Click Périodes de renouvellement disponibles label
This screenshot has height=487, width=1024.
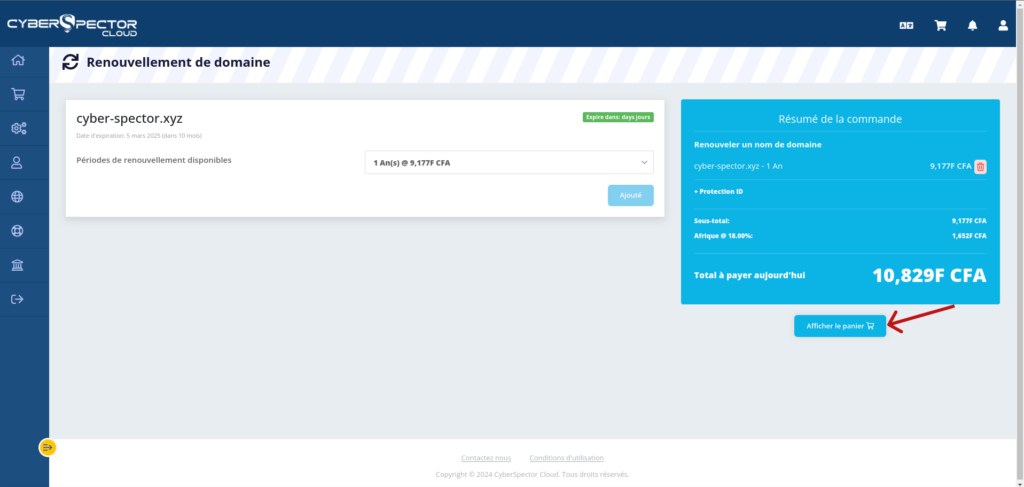[x=153, y=160]
